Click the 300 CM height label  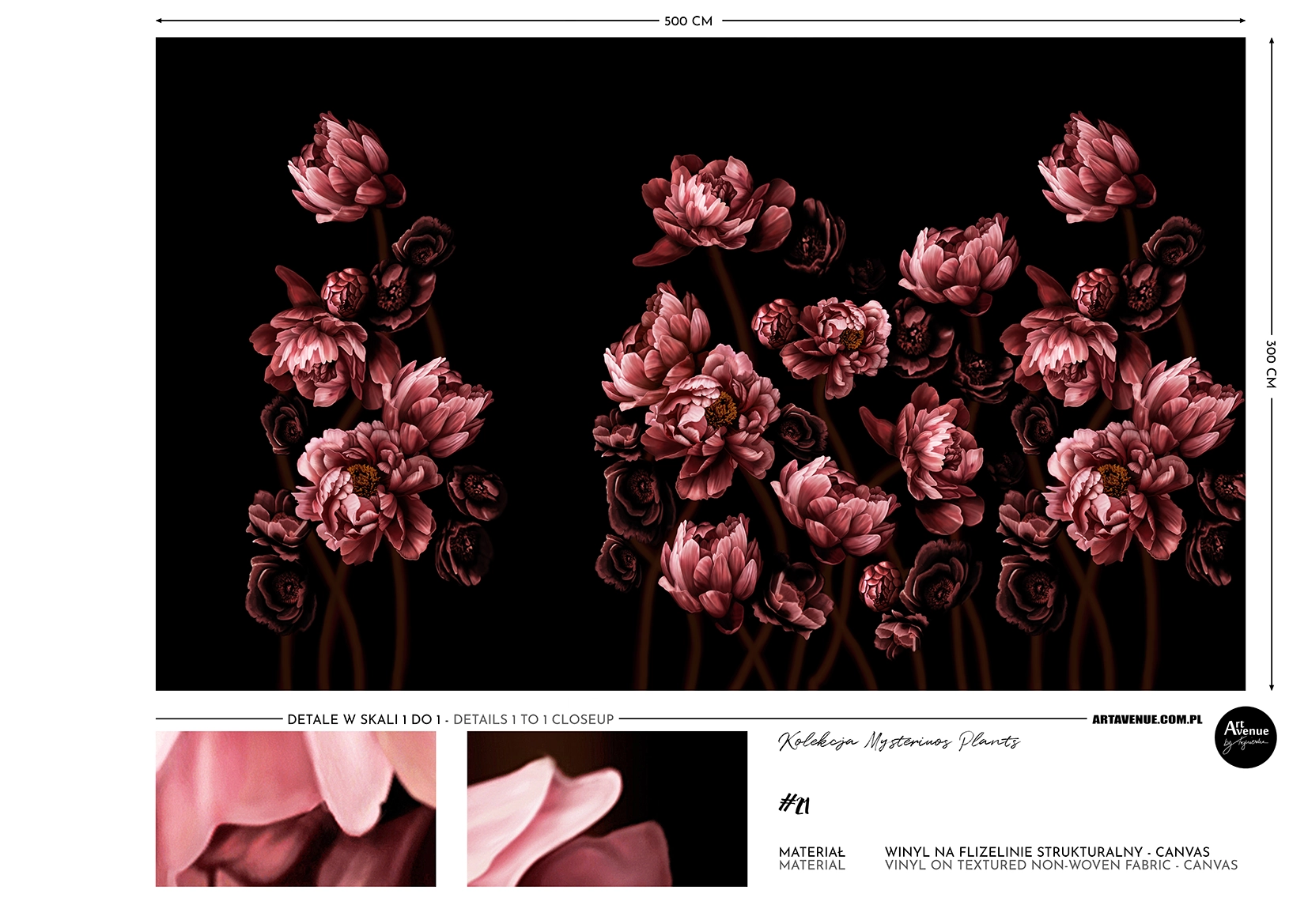(1271, 364)
